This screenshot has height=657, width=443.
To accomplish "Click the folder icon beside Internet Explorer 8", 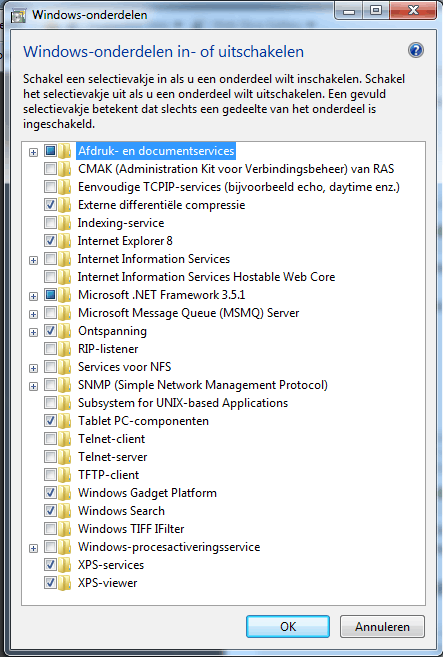I will [64, 241].
